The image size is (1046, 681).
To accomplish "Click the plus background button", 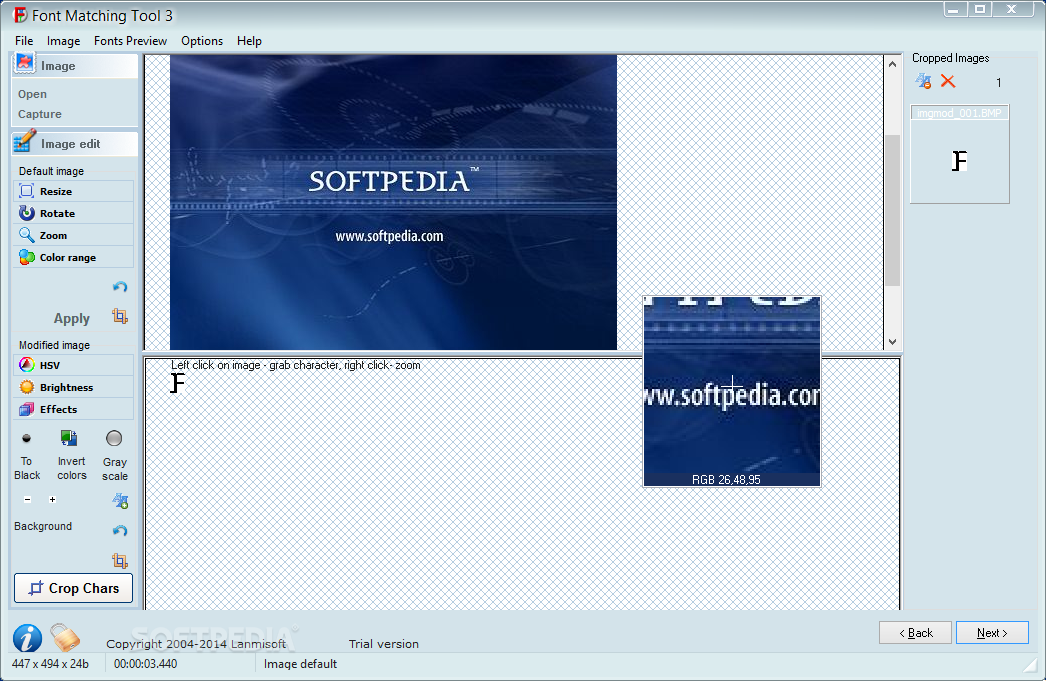I will coord(52,499).
